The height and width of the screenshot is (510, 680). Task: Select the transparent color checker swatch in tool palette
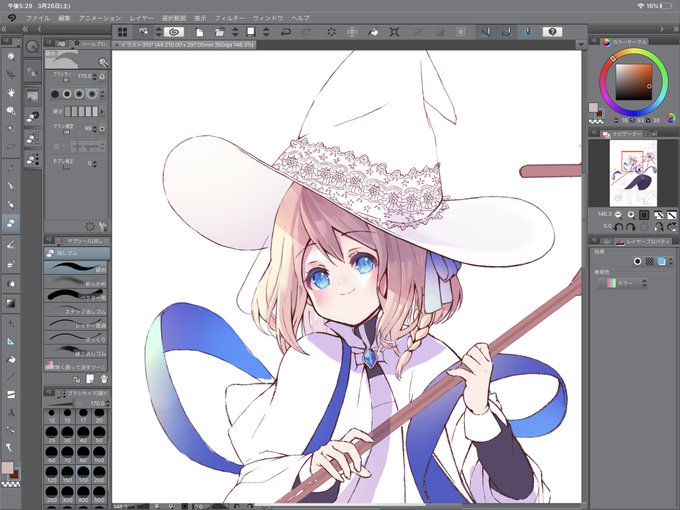click(10, 484)
